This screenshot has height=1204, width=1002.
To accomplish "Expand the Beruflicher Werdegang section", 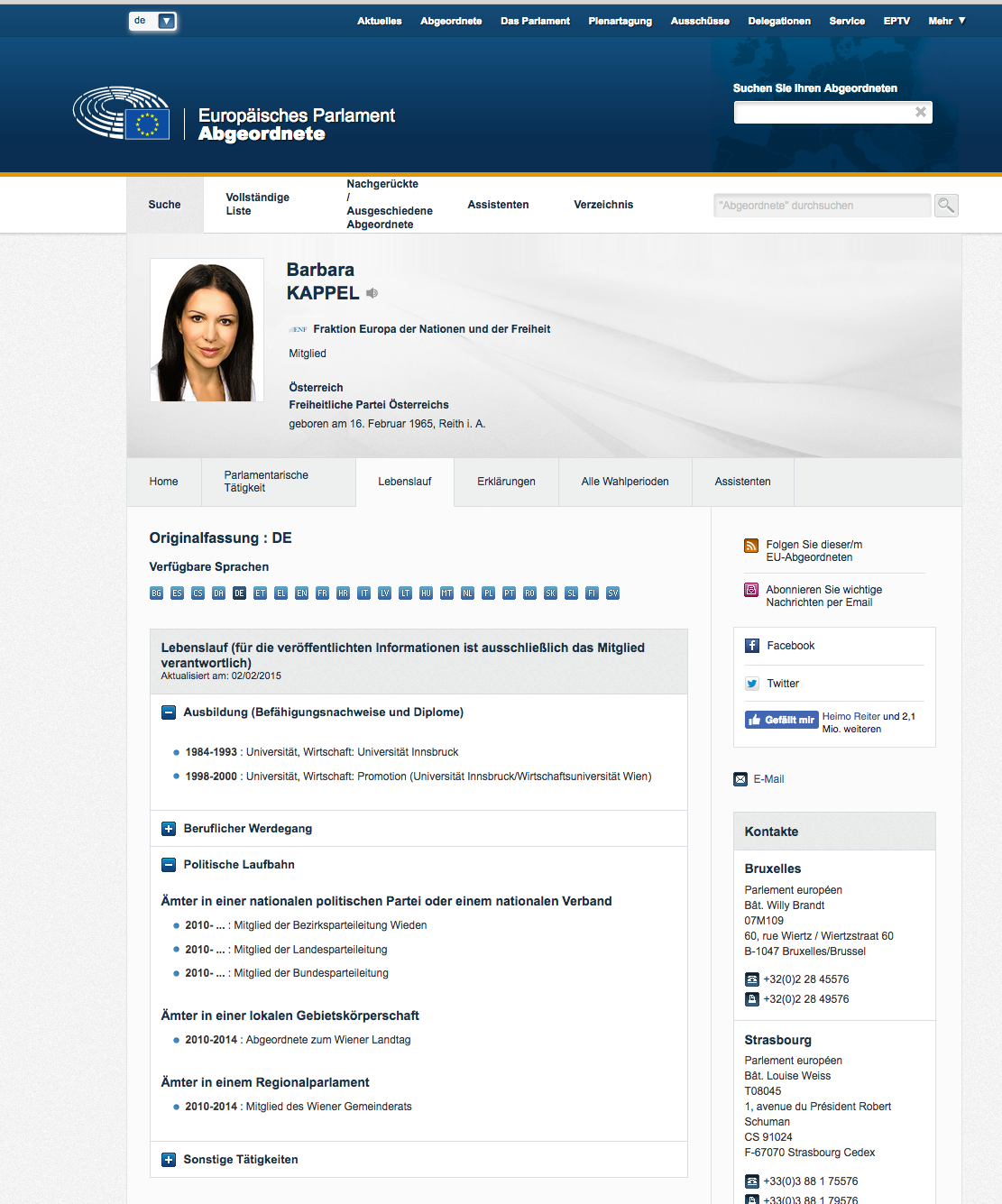I will tap(169, 829).
